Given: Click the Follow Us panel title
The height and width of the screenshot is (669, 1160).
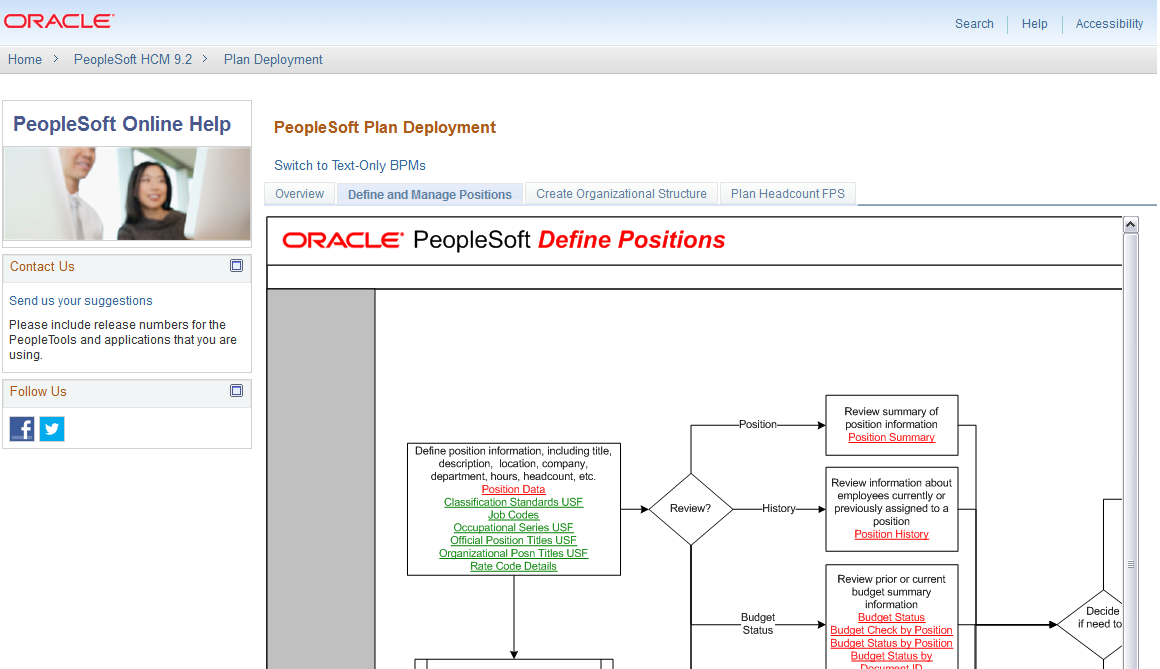Looking at the screenshot, I should pos(38,391).
